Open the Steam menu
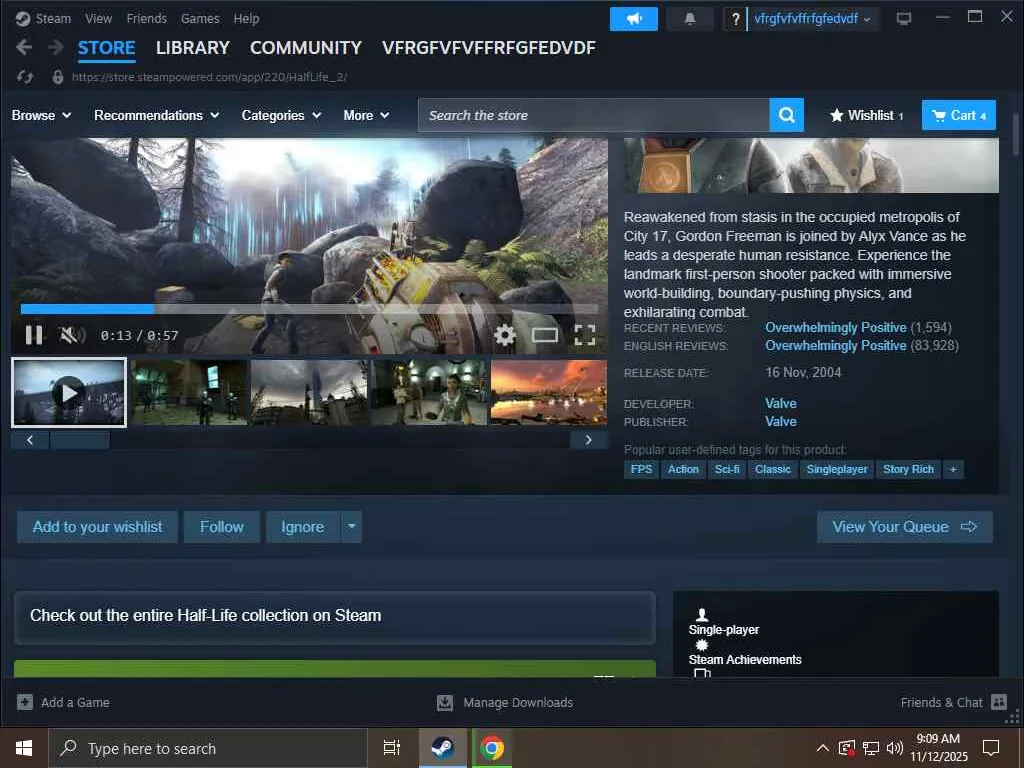This screenshot has height=768, width=1024. (53, 18)
